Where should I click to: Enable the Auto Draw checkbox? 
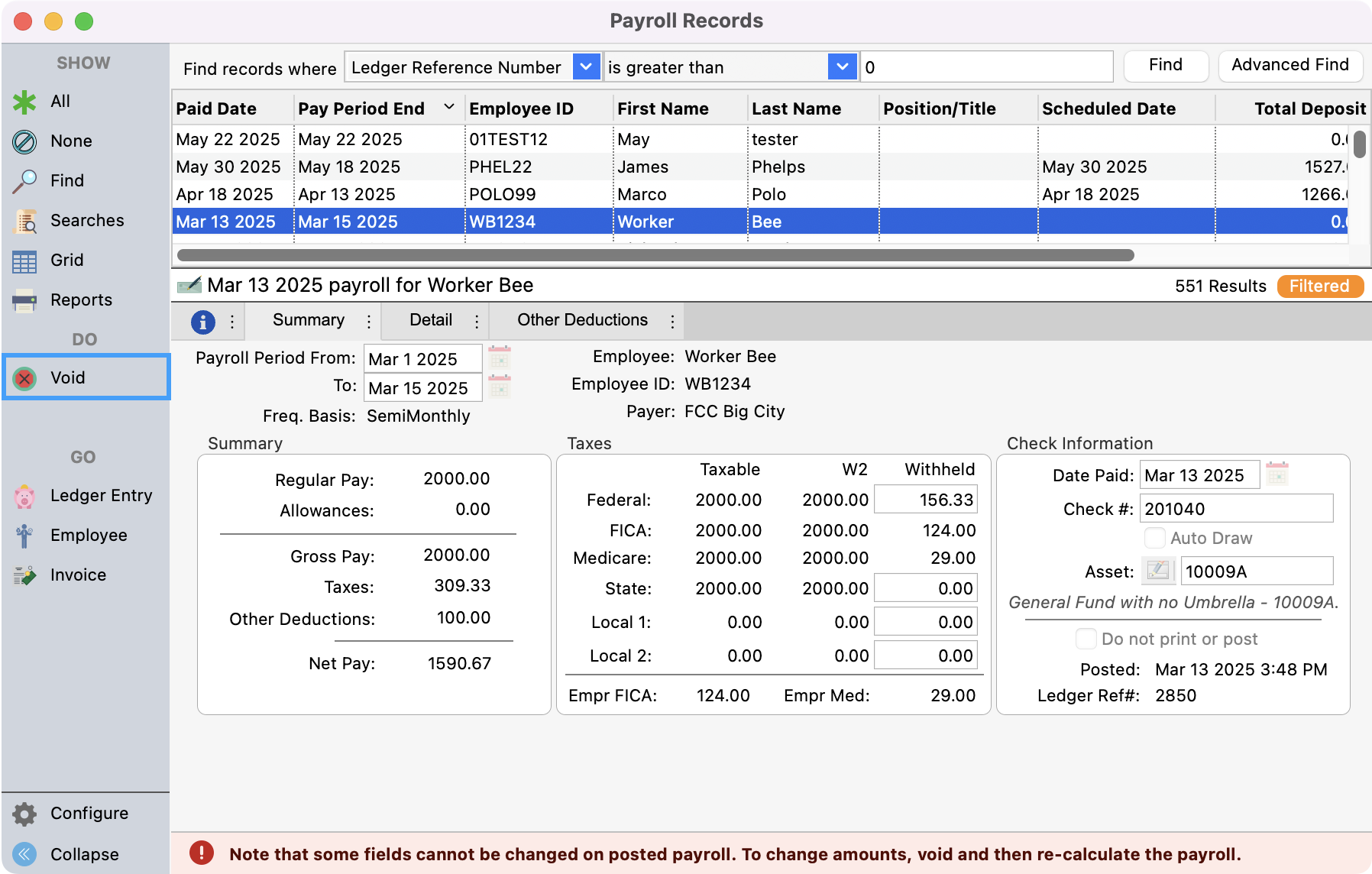1153,538
